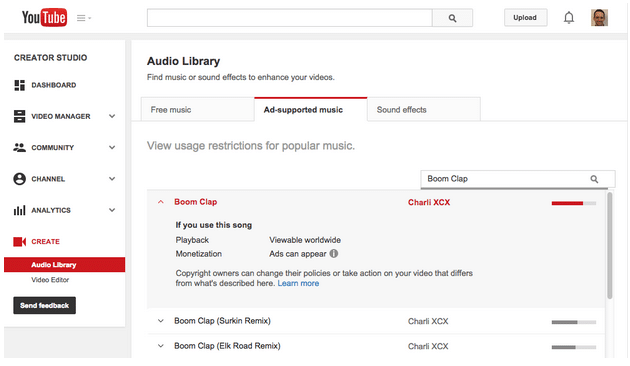
Task: Click the YouTube logo
Action: coord(44,18)
